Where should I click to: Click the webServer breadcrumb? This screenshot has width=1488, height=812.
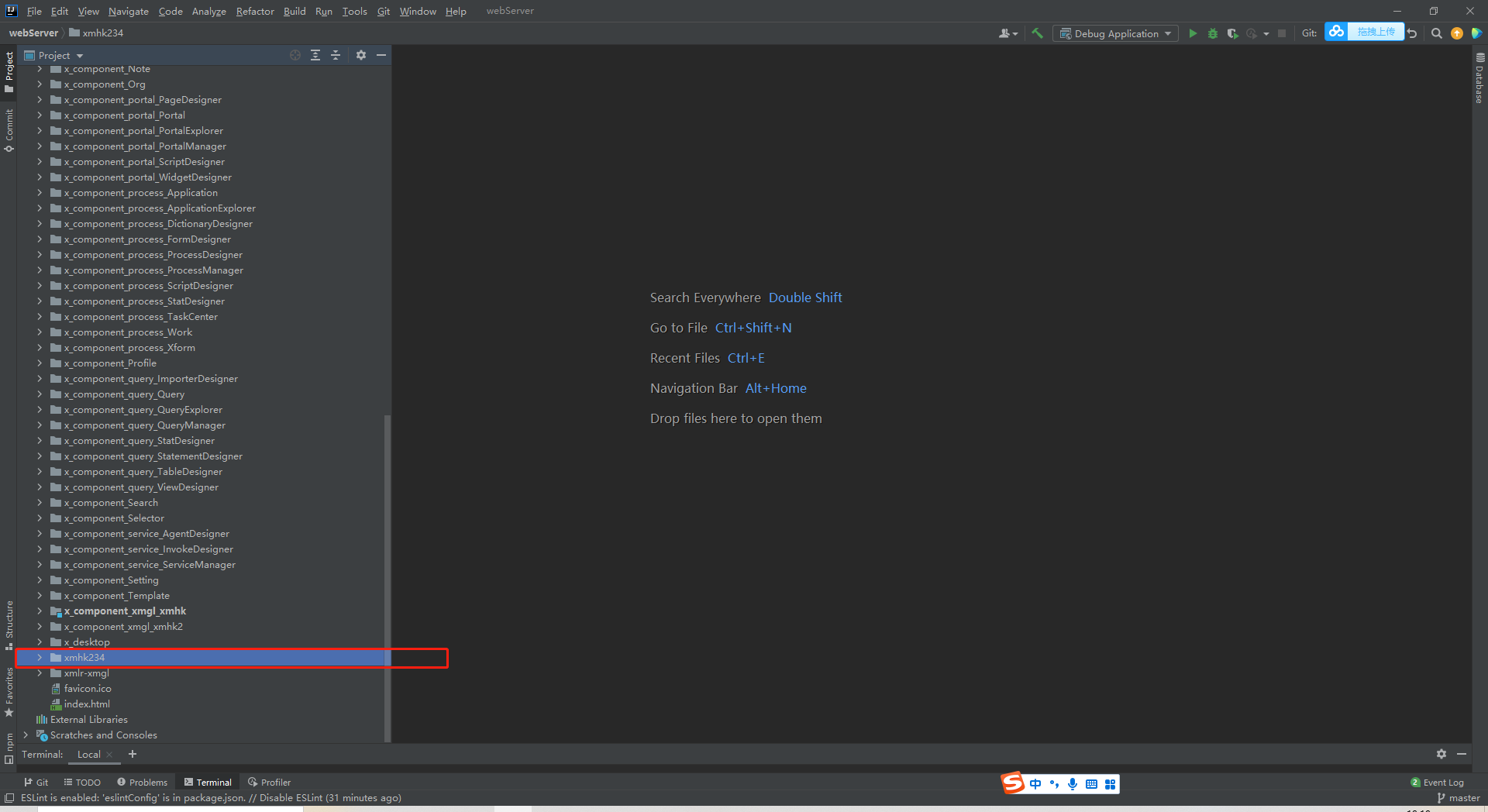[x=33, y=33]
